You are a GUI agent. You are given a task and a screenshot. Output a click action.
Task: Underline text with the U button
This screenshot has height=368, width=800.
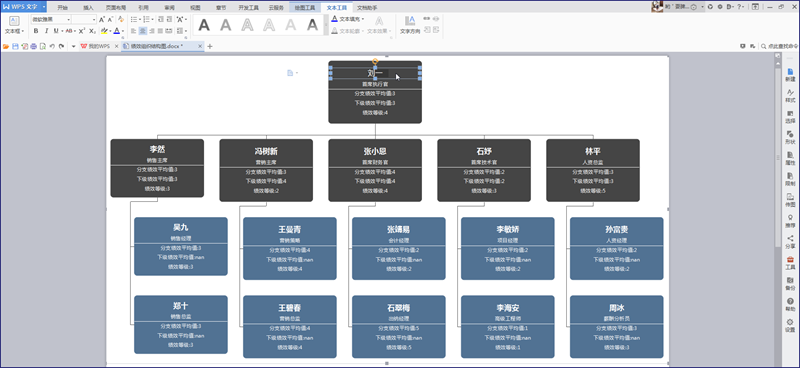(56, 31)
